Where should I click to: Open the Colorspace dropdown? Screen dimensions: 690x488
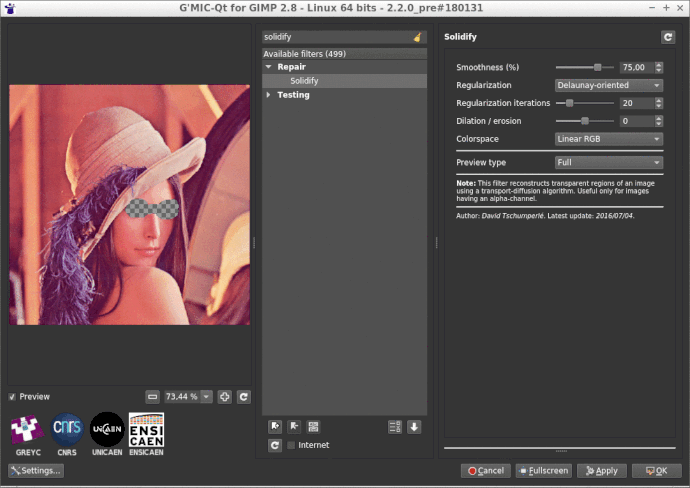point(609,139)
